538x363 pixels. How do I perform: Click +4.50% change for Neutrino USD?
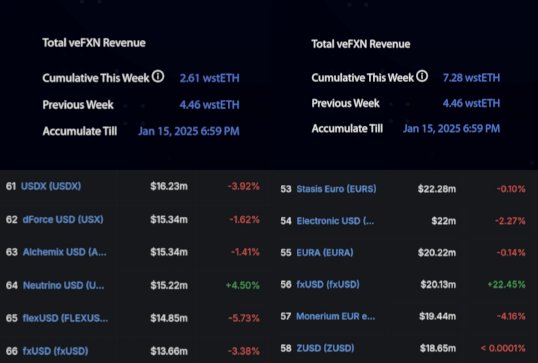point(243,285)
